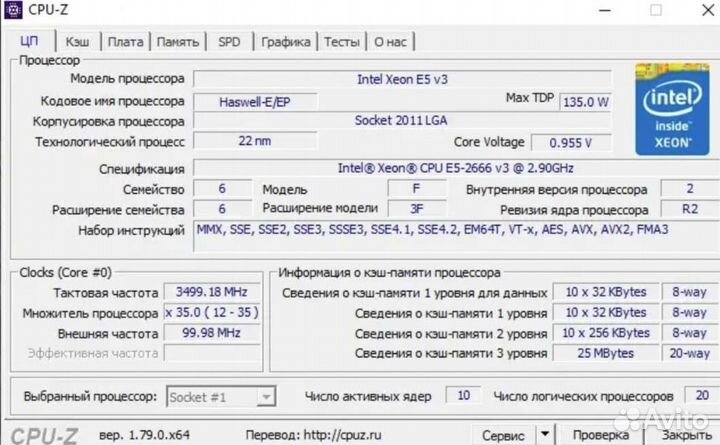Select the Память tab

pyautogui.click(x=178, y=42)
